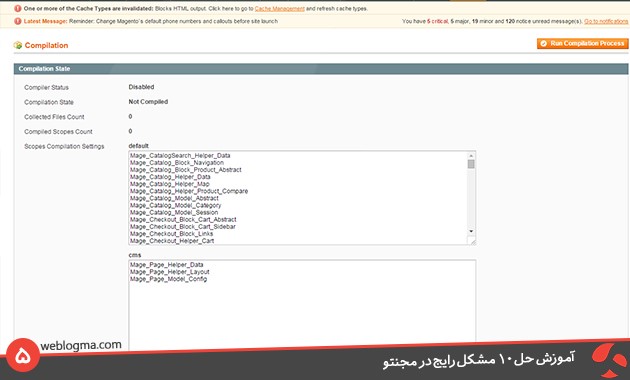Image resolution: width=630 pixels, height=380 pixels.
Task: Click the Compiler Status label
Action: click(46, 87)
